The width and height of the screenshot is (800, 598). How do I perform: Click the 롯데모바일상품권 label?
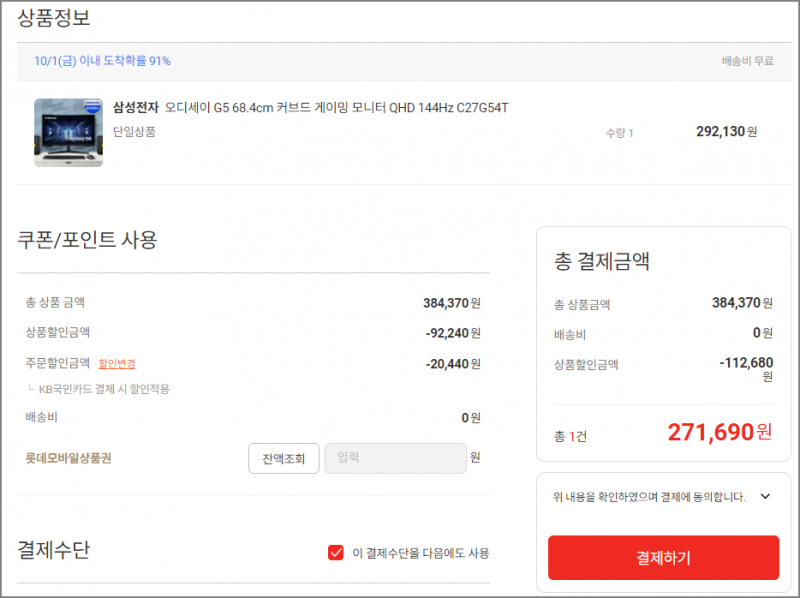click(68, 458)
